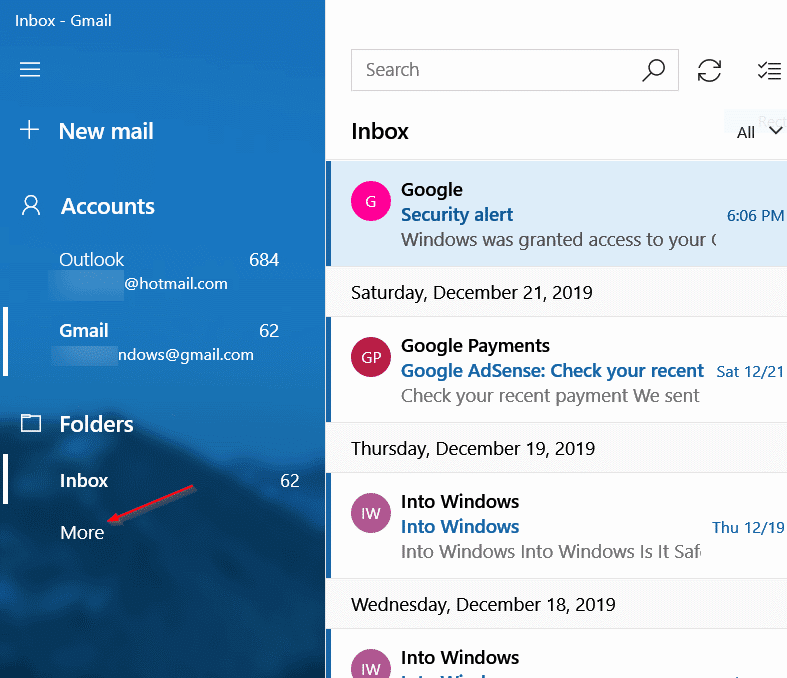Click the Inbox heading above messages
Image resolution: width=787 pixels, height=678 pixels.
380,131
